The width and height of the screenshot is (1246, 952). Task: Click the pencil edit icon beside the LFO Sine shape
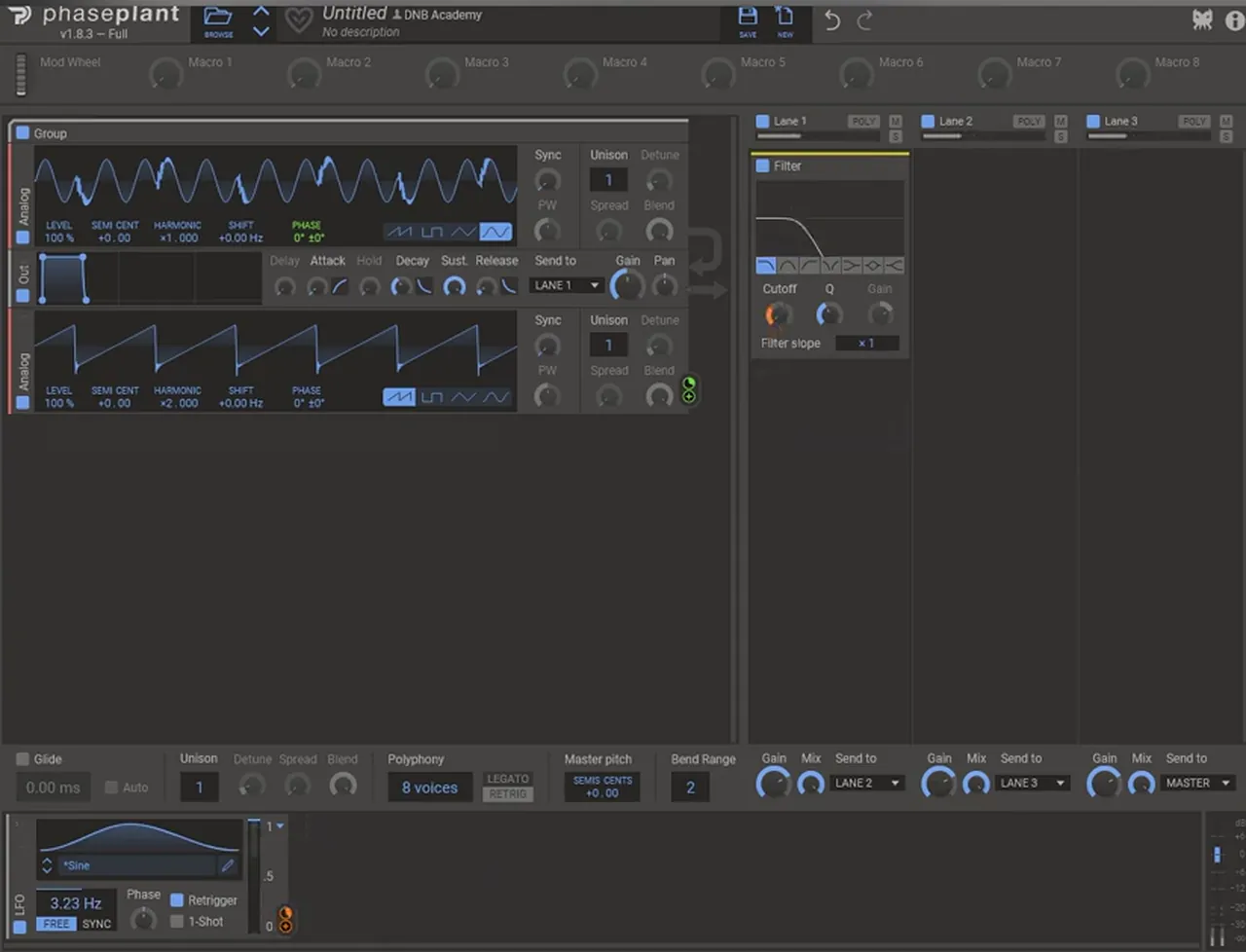[x=228, y=865]
